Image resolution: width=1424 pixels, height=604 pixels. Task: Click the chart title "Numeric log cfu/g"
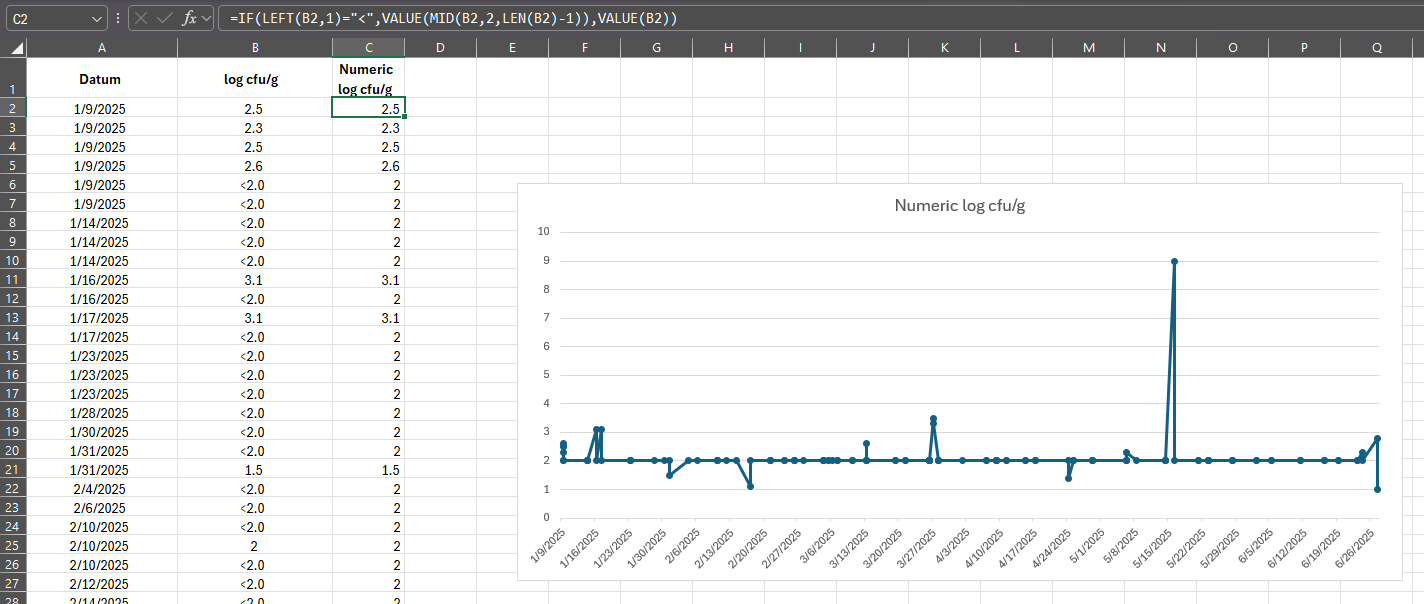click(959, 206)
